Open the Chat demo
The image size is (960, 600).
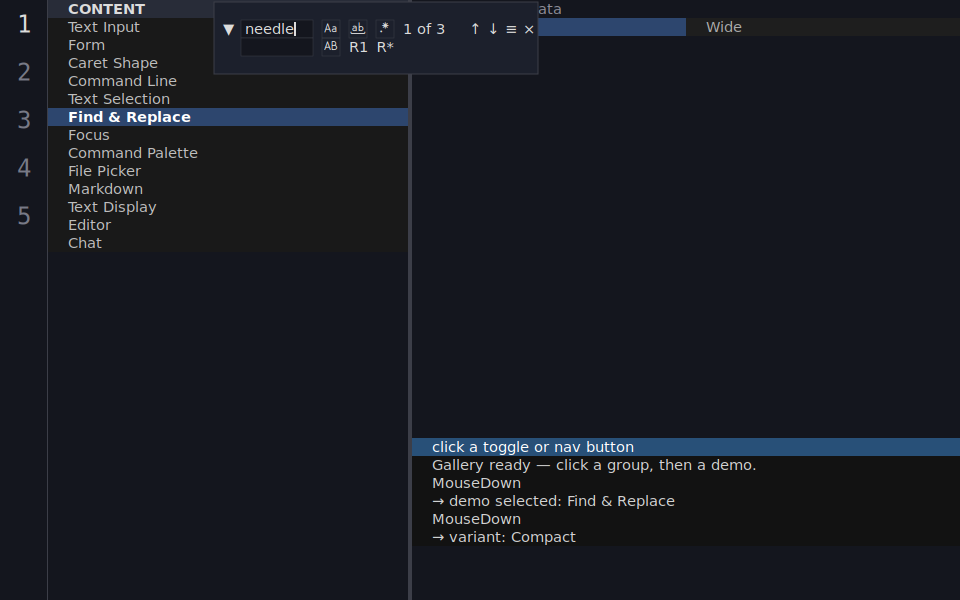click(x=228, y=243)
